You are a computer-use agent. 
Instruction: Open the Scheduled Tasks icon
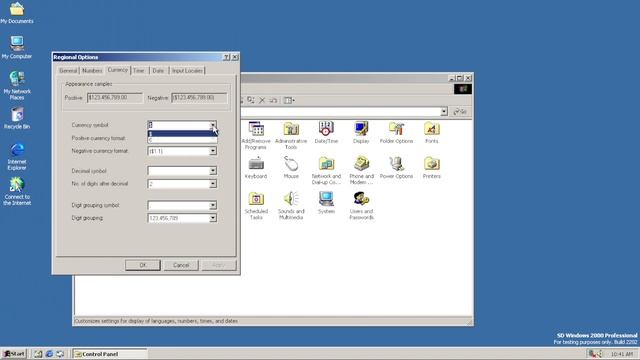(x=256, y=205)
